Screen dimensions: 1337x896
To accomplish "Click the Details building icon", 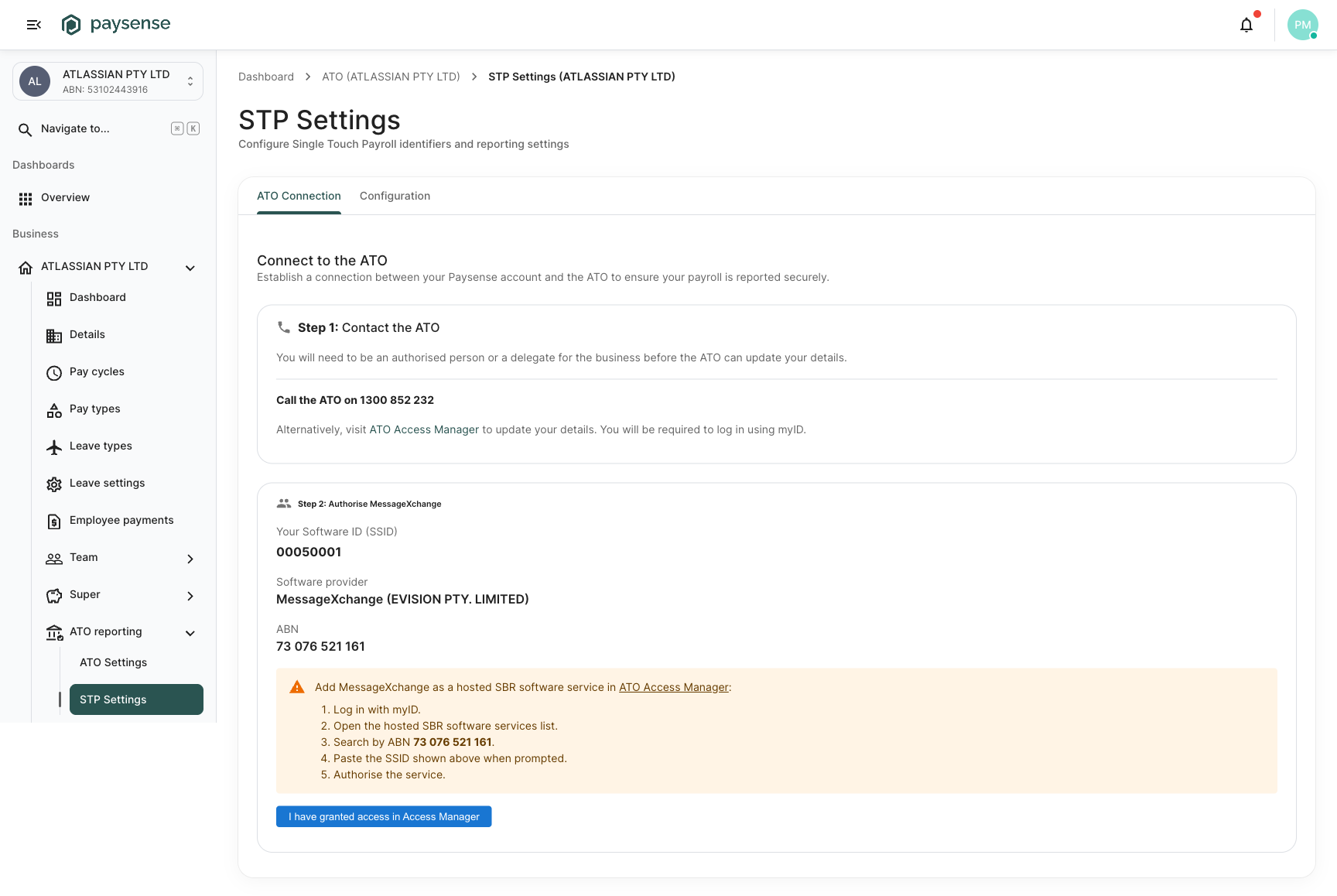I will (x=54, y=336).
